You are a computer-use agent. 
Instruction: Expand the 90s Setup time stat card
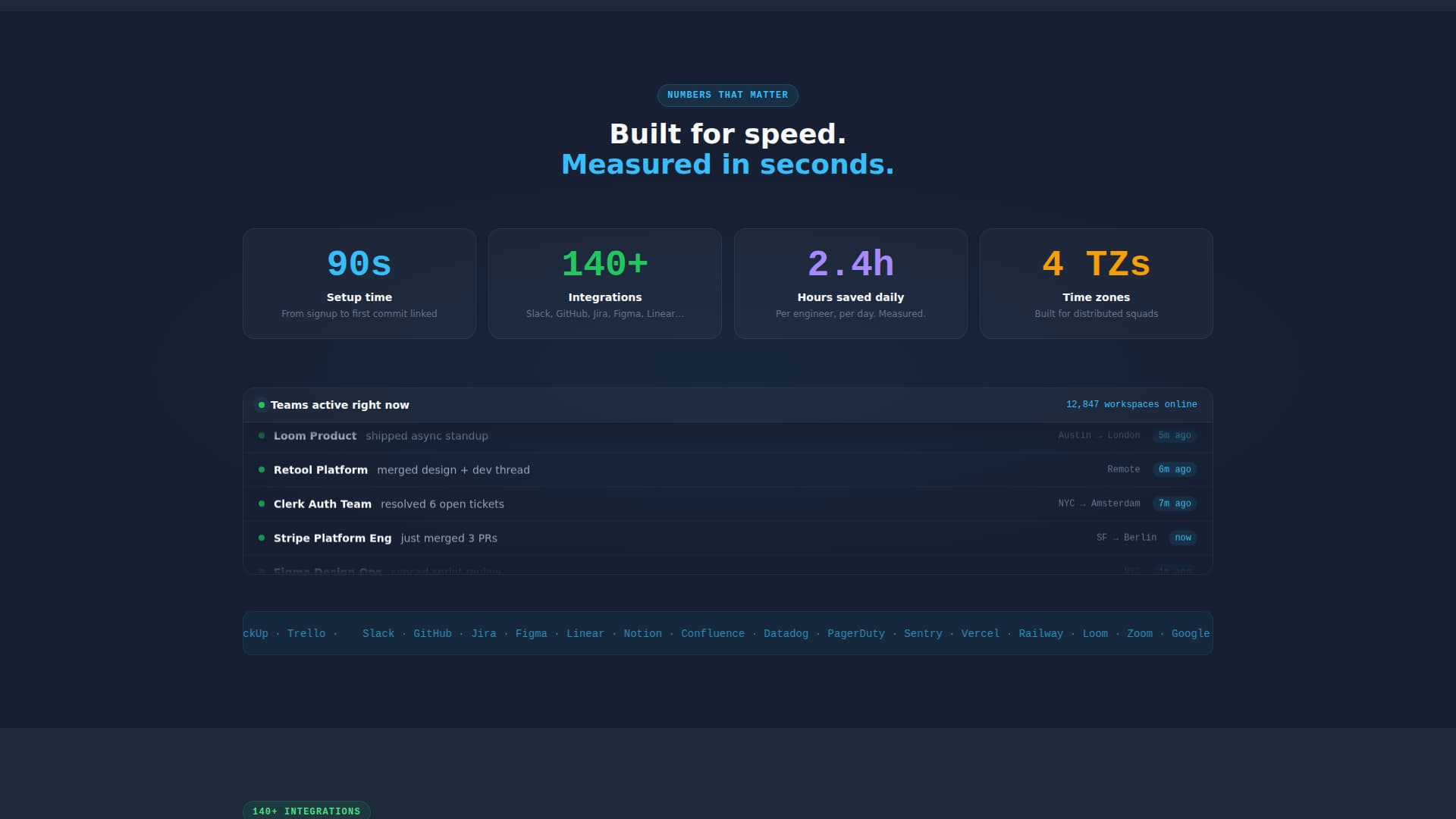359,283
